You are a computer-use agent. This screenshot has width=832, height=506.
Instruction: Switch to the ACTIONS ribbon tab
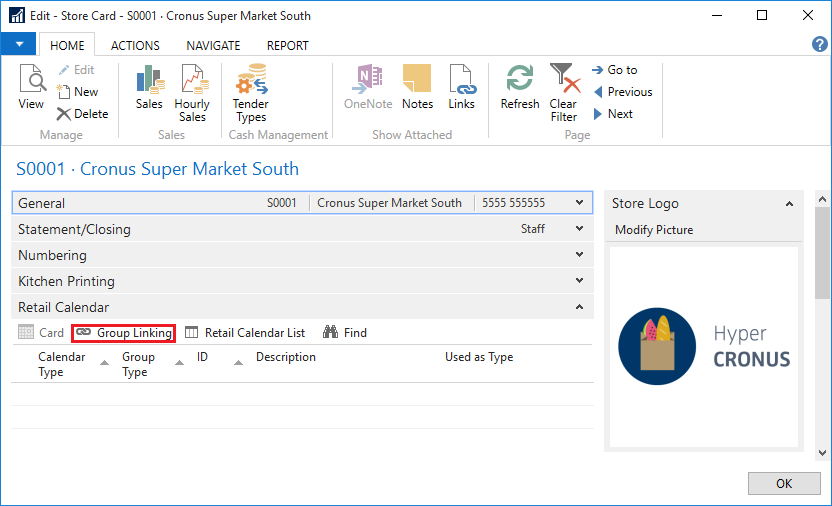pos(135,45)
